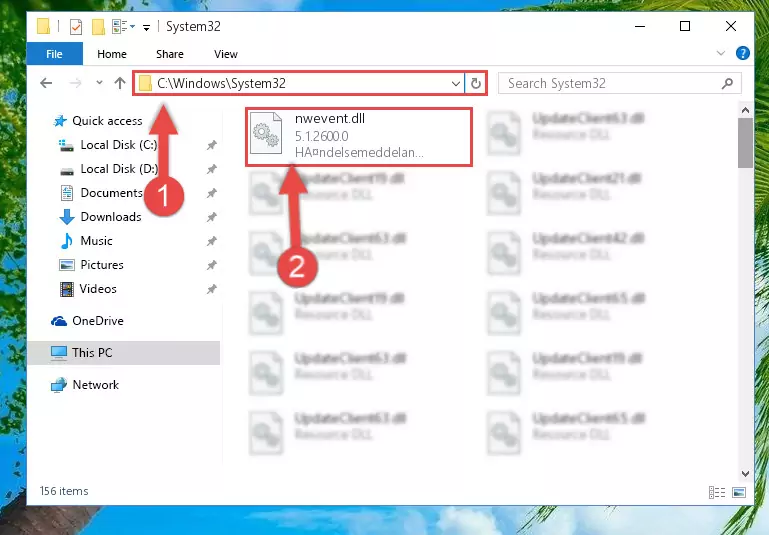Open Local Disk (C:) in sidebar

pyautogui.click(x=108, y=145)
